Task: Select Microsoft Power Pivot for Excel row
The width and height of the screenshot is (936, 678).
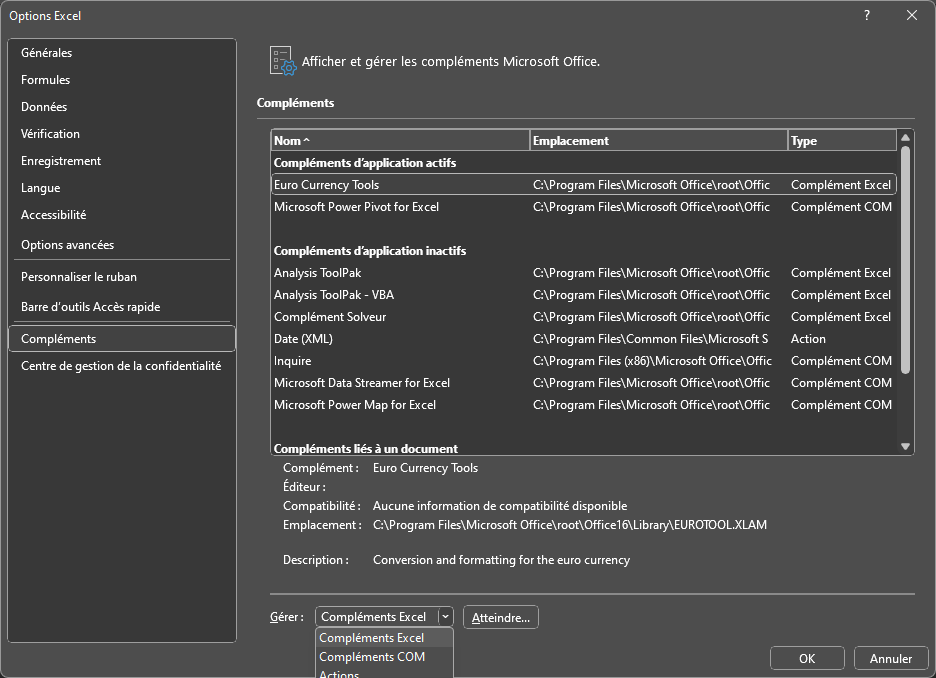Action: coord(584,207)
